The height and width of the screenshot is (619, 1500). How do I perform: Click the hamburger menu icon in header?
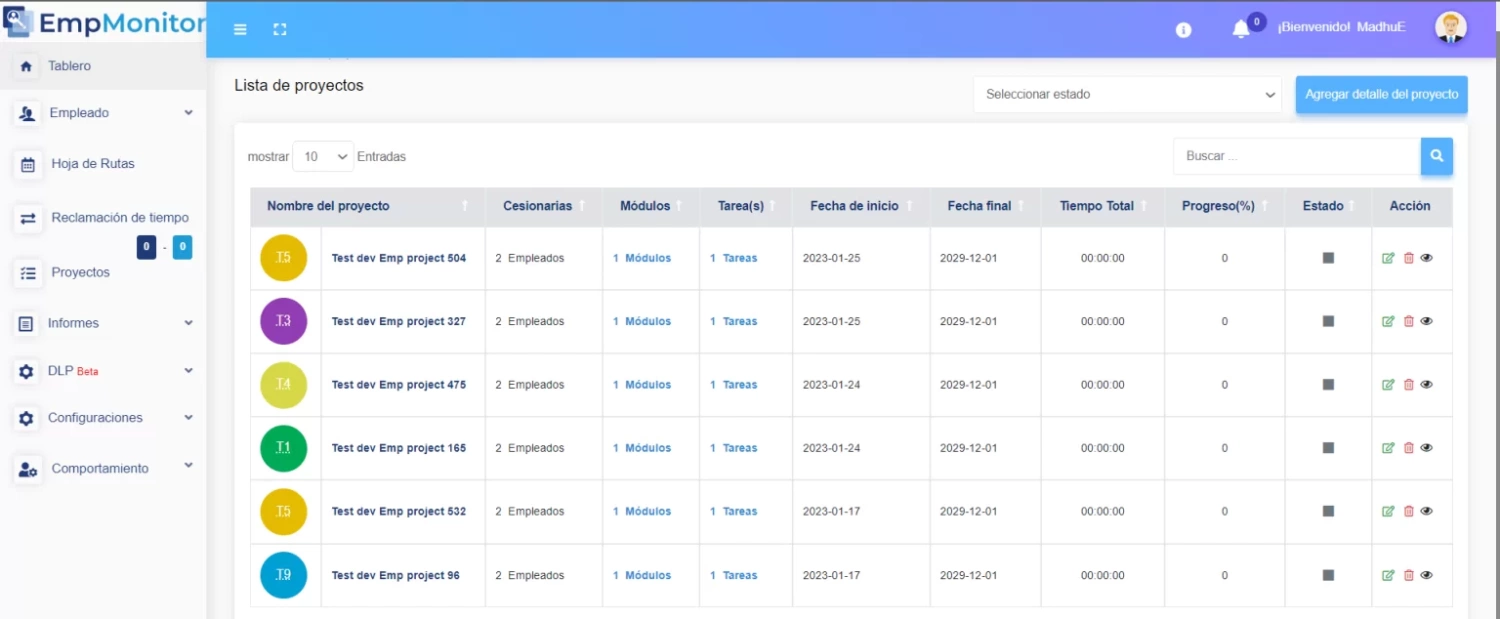point(240,30)
